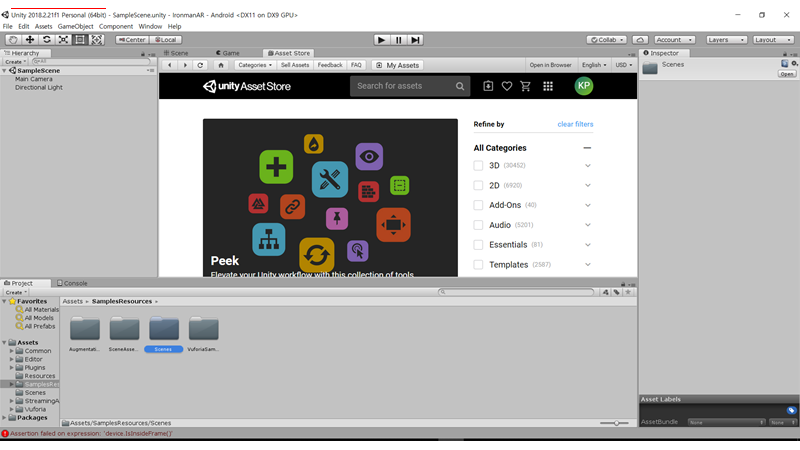
Task: Toggle the Local handle orientation
Action: click(166, 40)
